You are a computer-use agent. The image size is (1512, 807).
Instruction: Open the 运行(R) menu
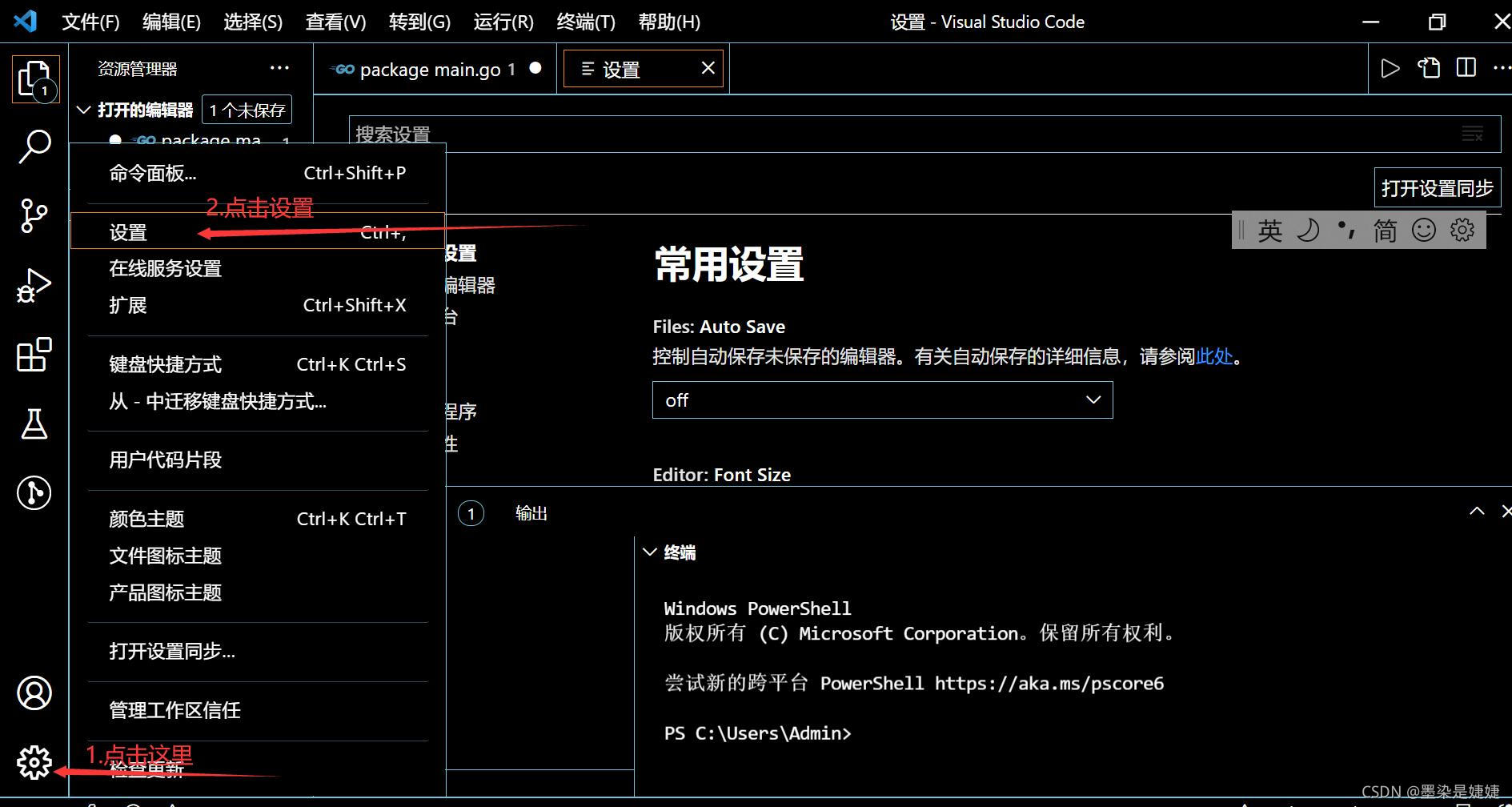[x=503, y=22]
